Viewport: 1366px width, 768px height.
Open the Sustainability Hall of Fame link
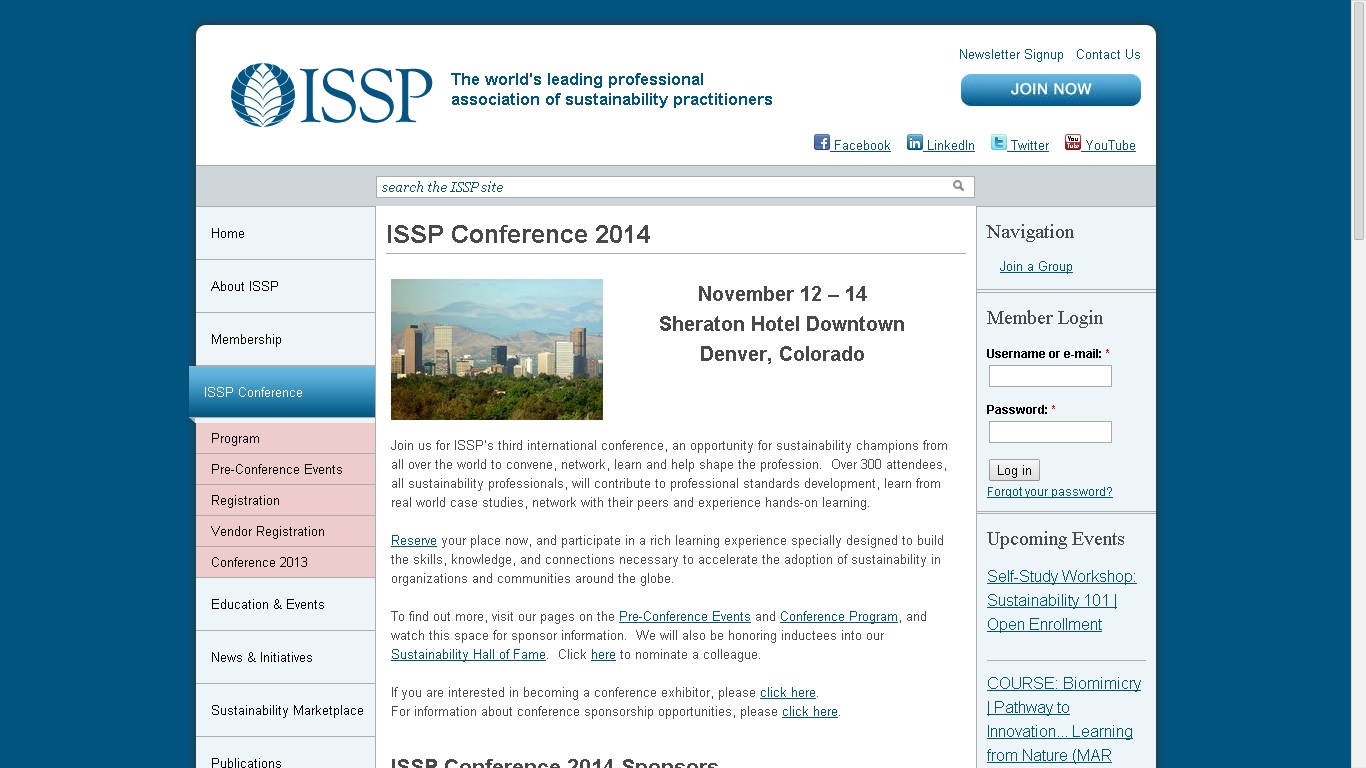[468, 655]
